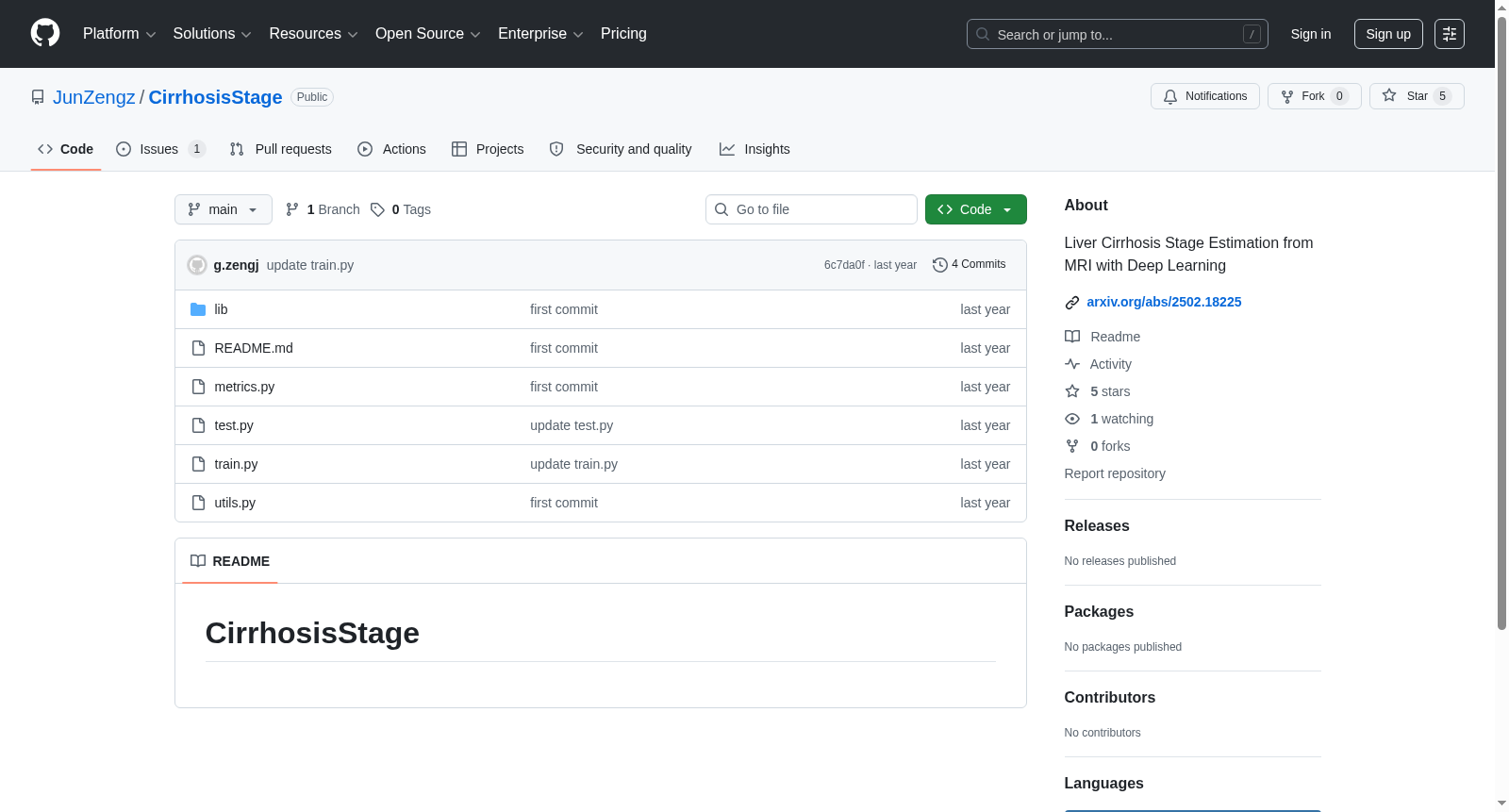Click the commit history clock icon

(x=939, y=265)
